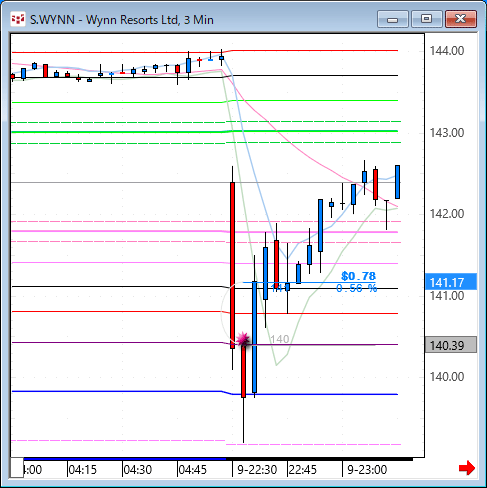Click the 04:45 time axis label

(193, 470)
